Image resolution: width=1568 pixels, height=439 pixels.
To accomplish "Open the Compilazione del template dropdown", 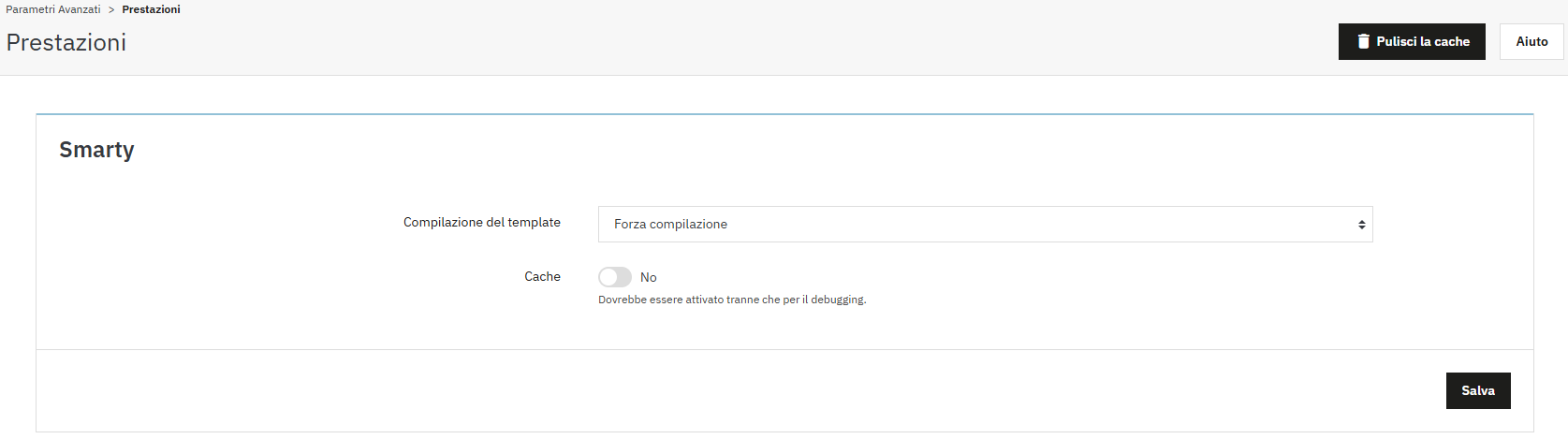I will [x=985, y=225].
